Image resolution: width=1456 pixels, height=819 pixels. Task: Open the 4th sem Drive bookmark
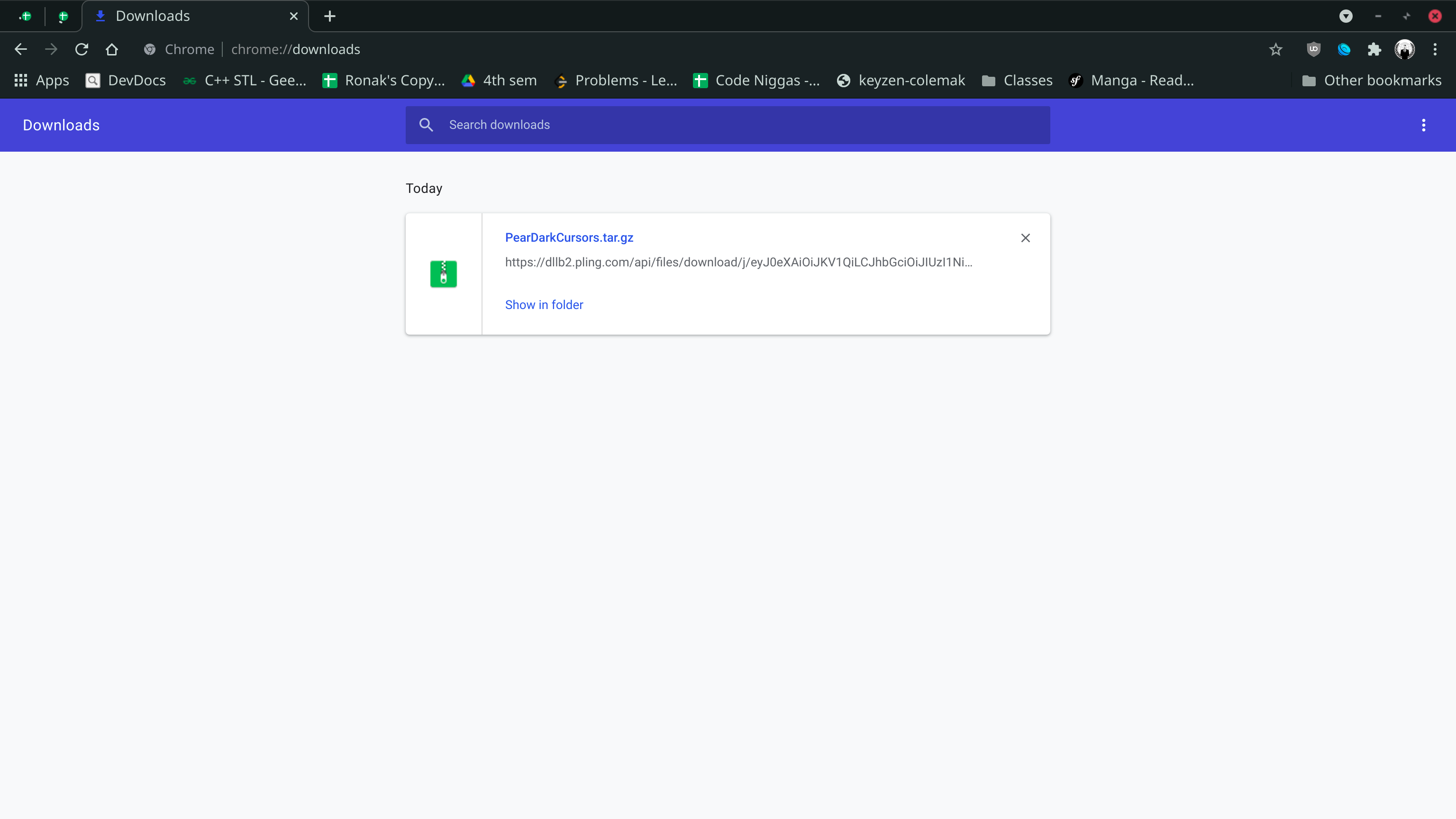point(499,80)
